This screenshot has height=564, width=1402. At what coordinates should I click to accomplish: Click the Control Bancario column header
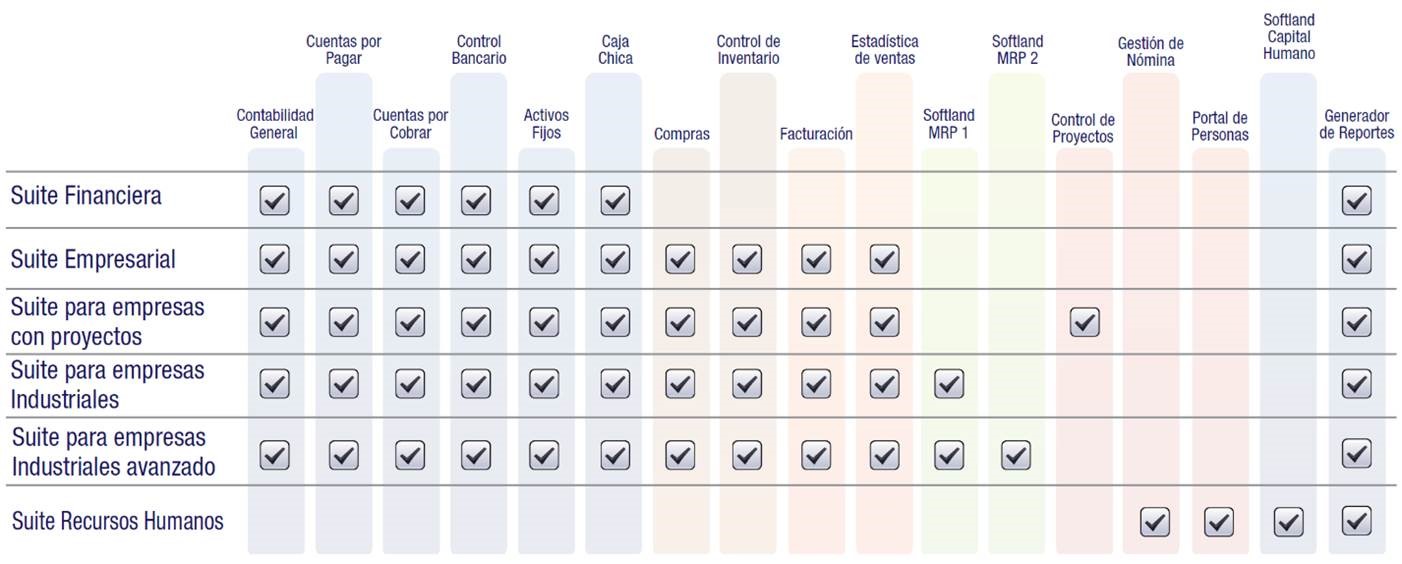click(x=478, y=50)
